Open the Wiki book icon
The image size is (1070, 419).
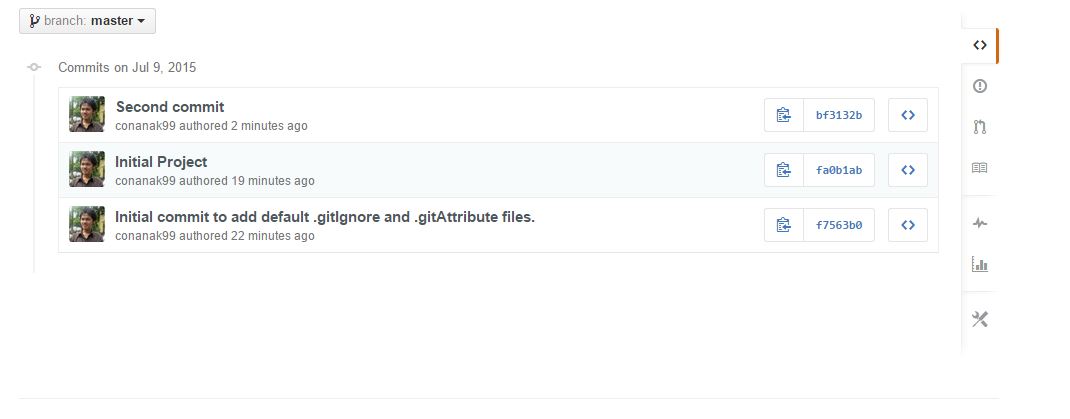(979, 168)
